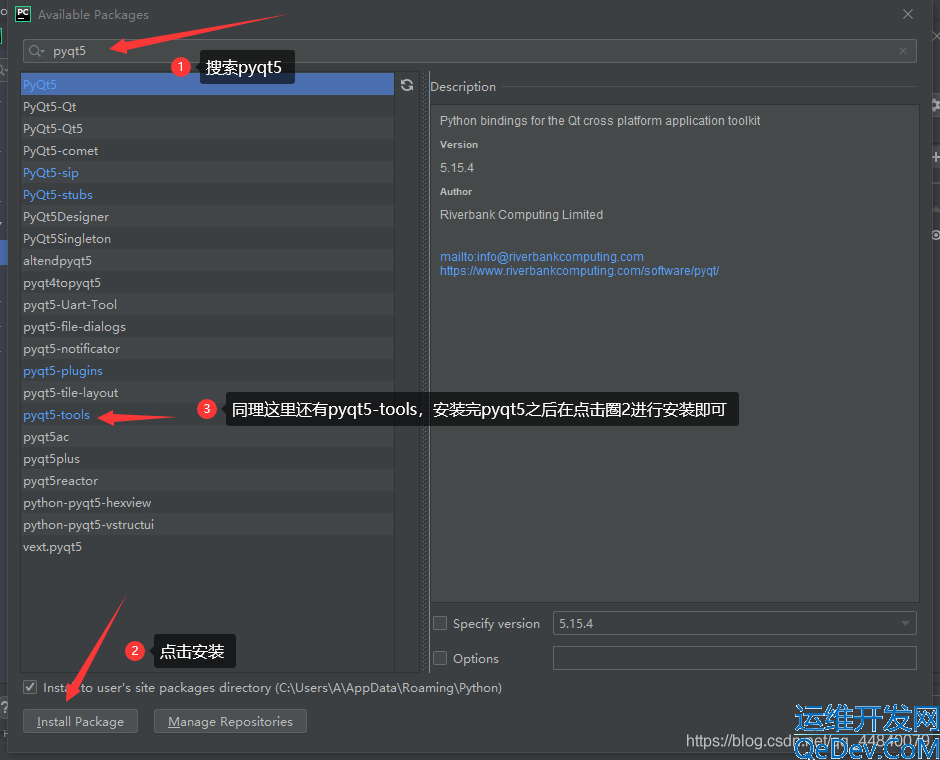Click the Manage Repositories button
Image resolution: width=940 pixels, height=760 pixels.
(x=230, y=721)
